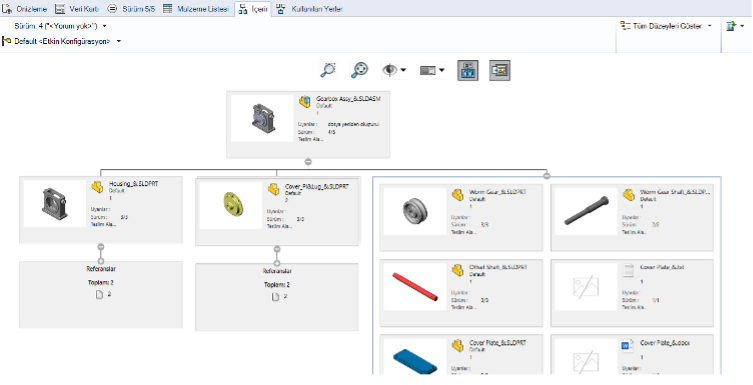Toggle the side panel layout button
753x385 pixels.
pos(500,70)
